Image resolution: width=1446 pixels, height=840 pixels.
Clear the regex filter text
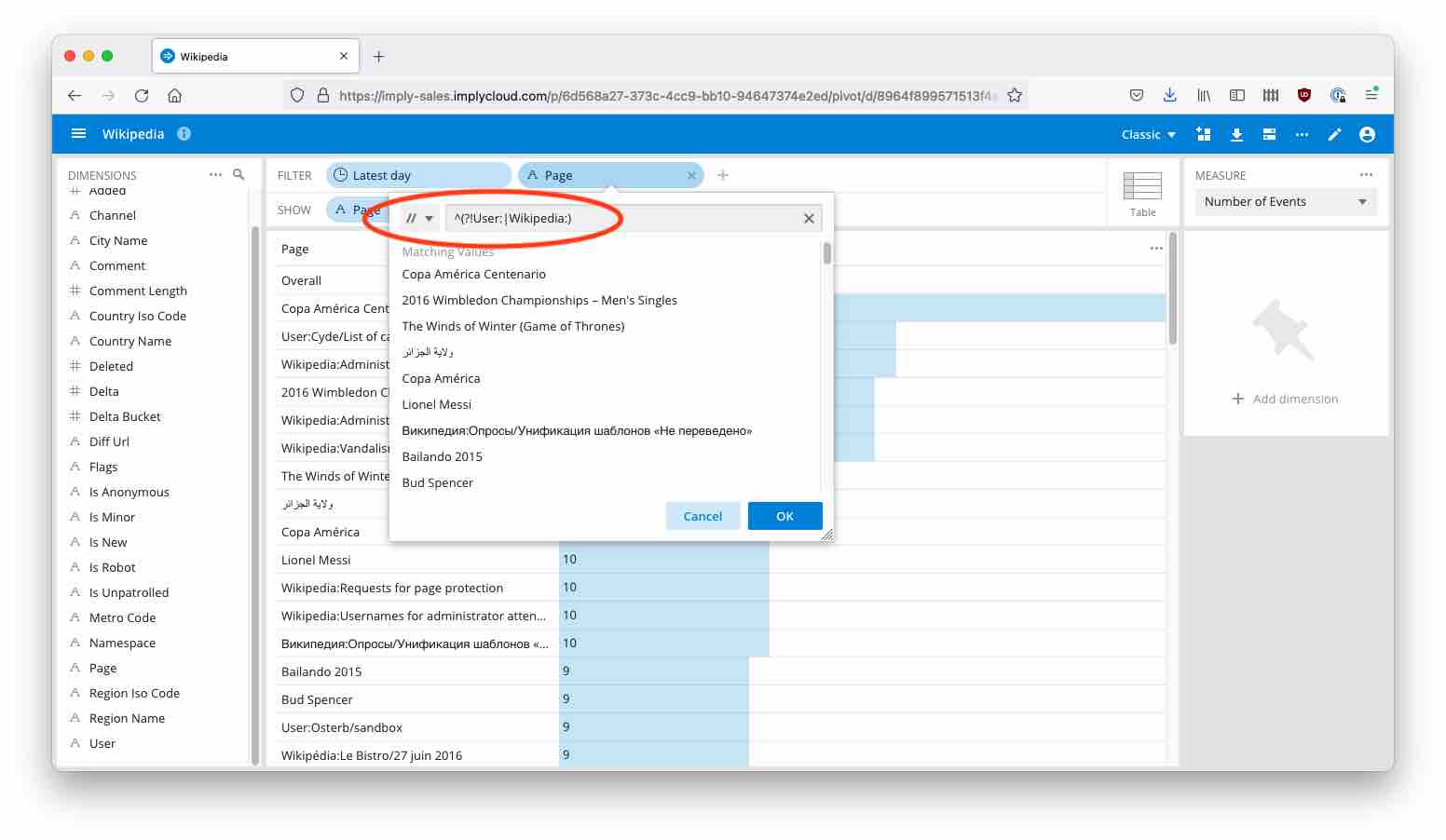click(x=809, y=218)
